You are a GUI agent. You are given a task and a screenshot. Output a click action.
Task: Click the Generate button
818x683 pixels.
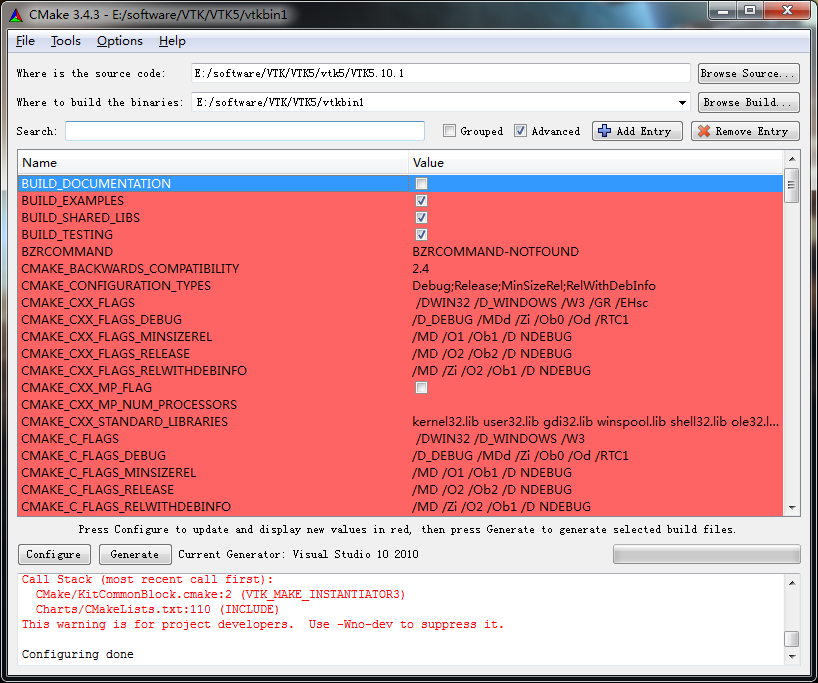[x=135, y=554]
